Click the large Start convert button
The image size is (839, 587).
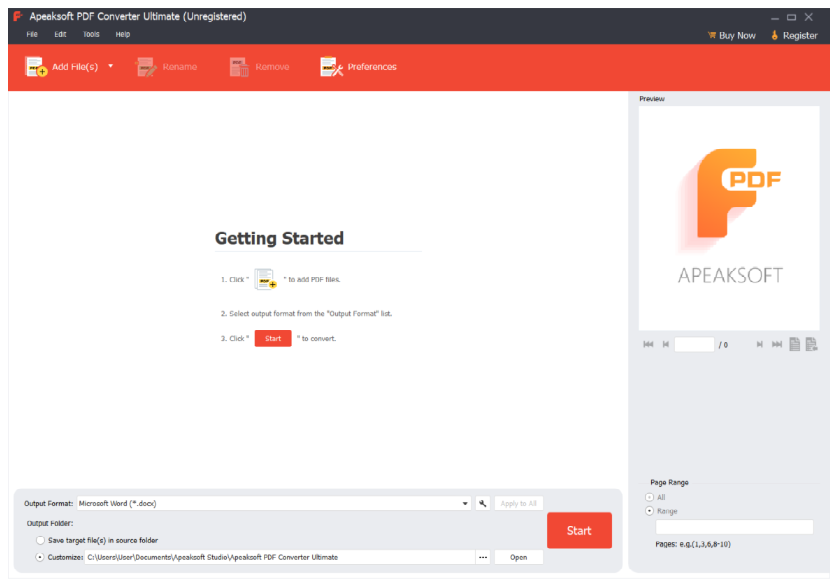pyautogui.click(x=579, y=530)
